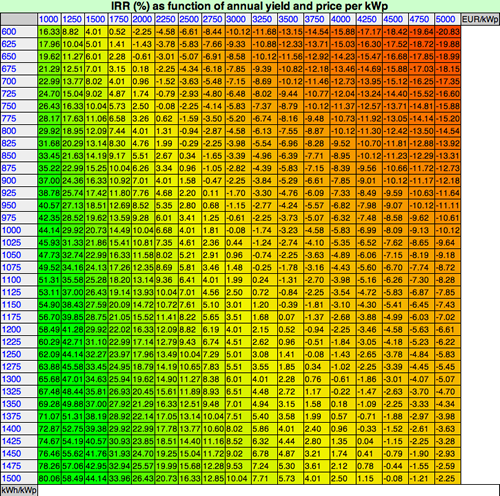500x496 pixels.
Task: Select cell 29.92 in row 800
Action: coord(49,131)
